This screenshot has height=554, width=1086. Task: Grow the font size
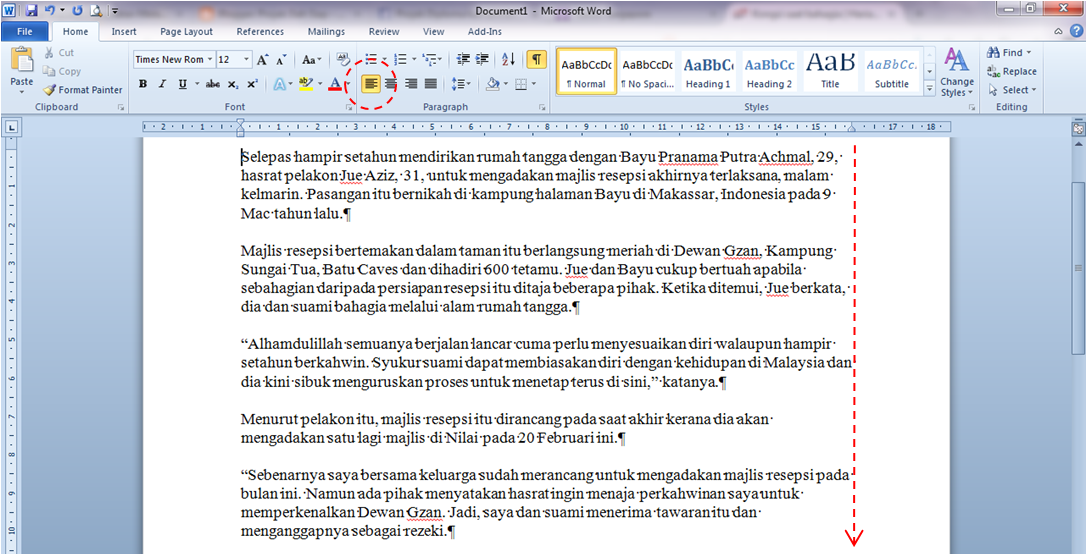[x=262, y=60]
